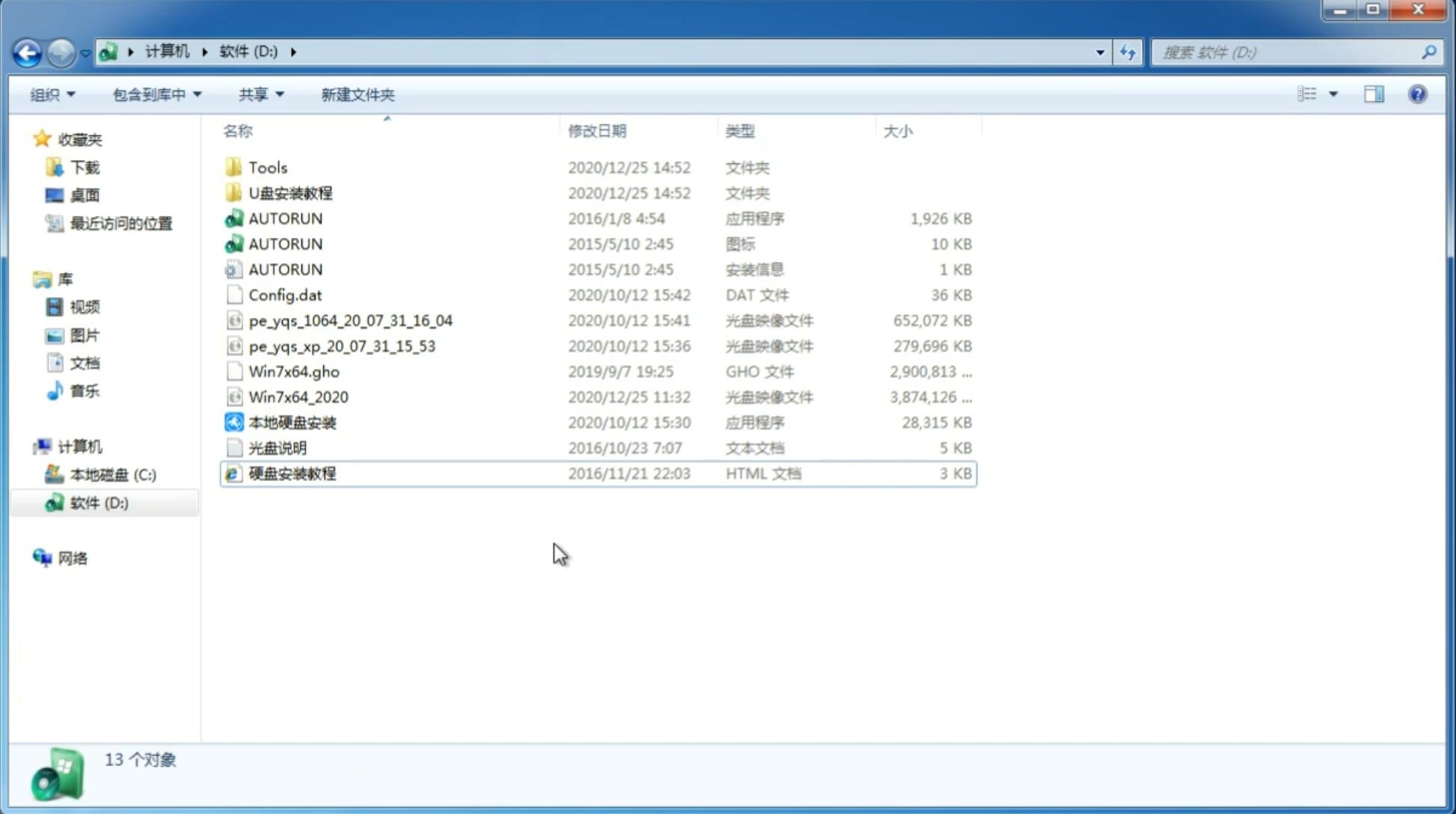Launch 本地硬盘安装 application
Image resolution: width=1456 pixels, height=814 pixels.
click(x=292, y=422)
